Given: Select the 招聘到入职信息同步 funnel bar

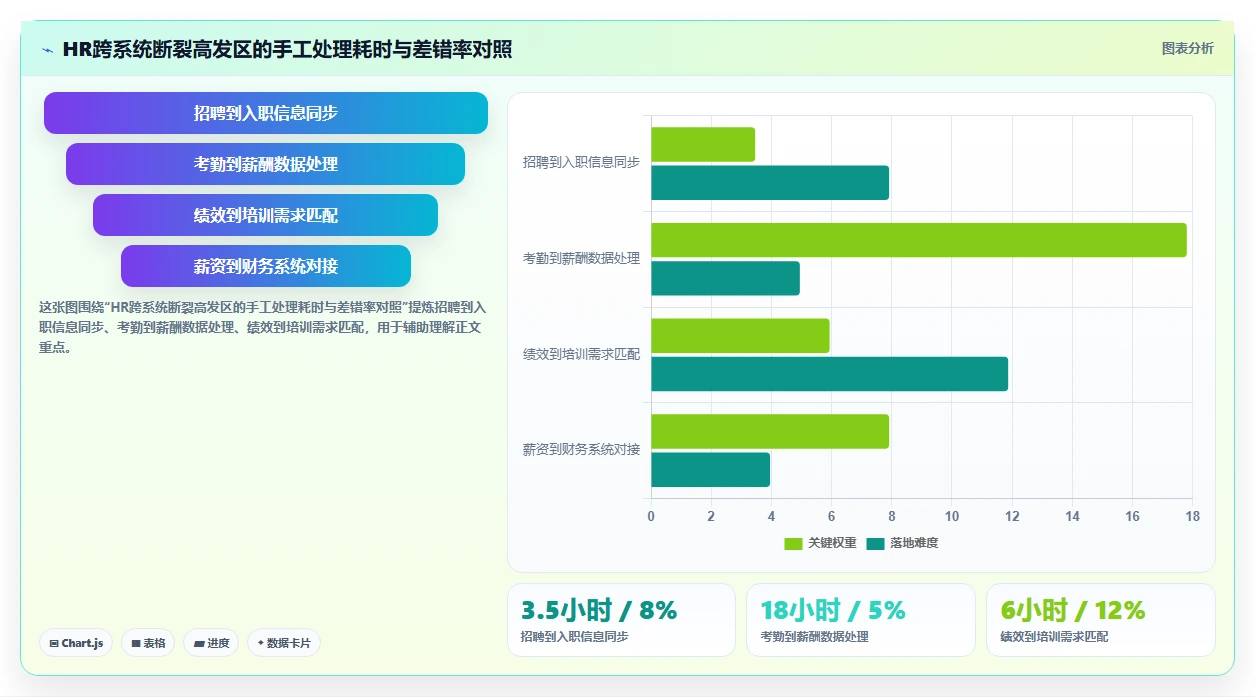Looking at the screenshot, I should pos(266,113).
